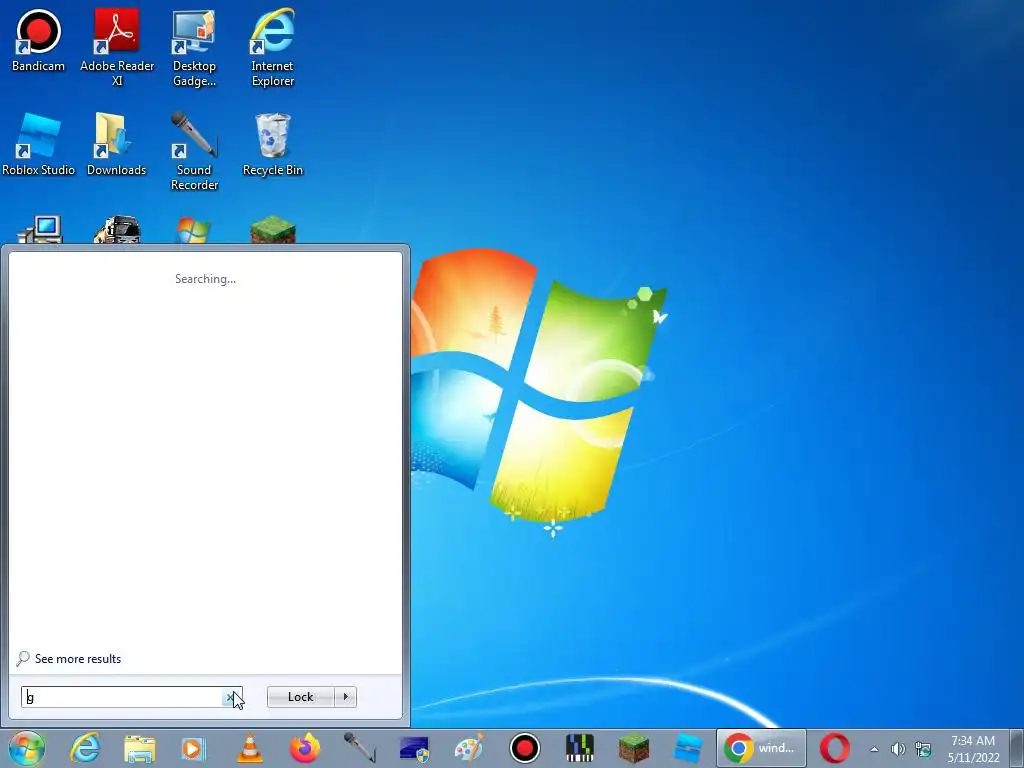Open the Desktop Gadgets shortcut
This screenshot has width=1024, height=768.
194,47
